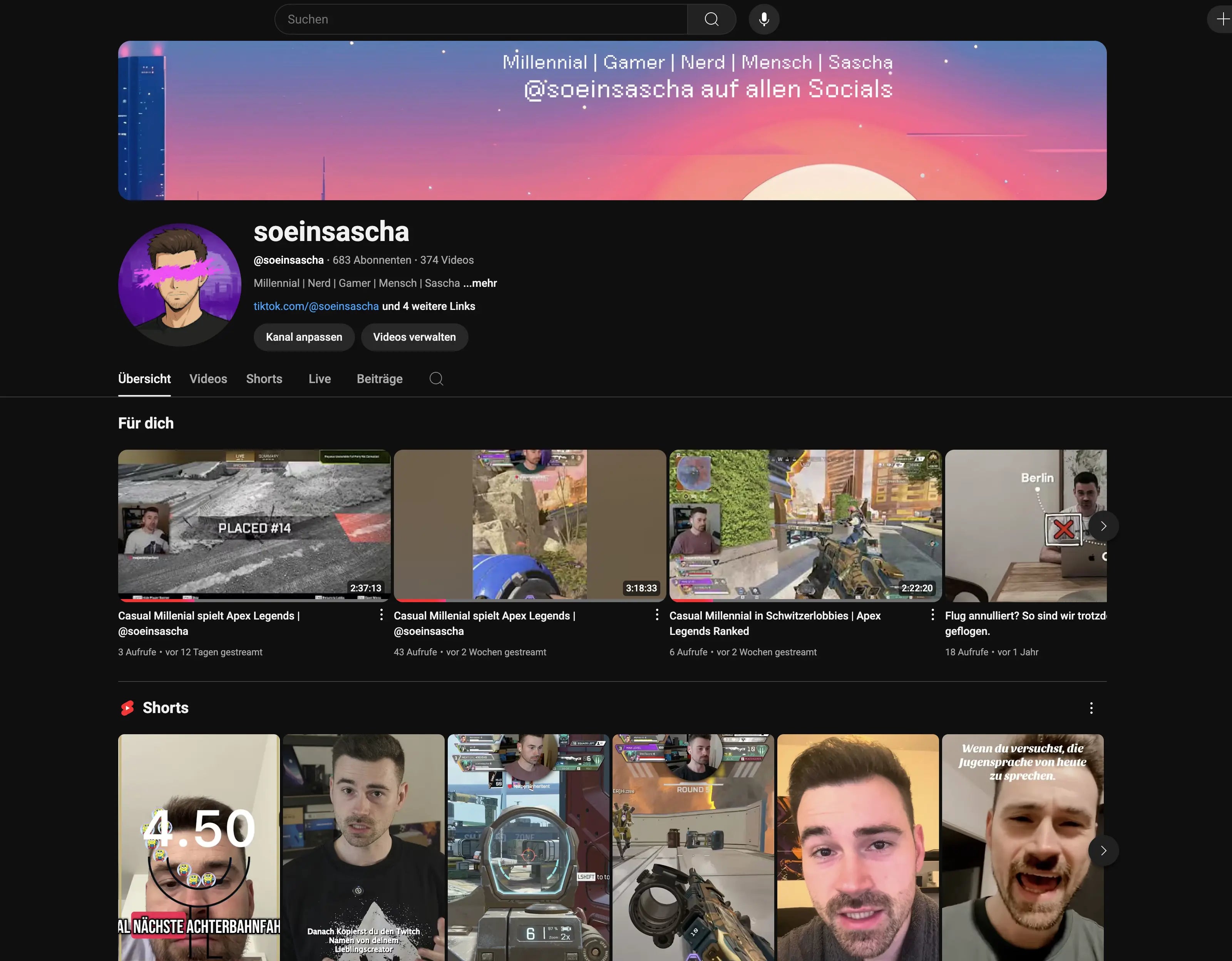The width and height of the screenshot is (1232, 961).
Task: Expand channel description with ...mehr
Action: 480,283
